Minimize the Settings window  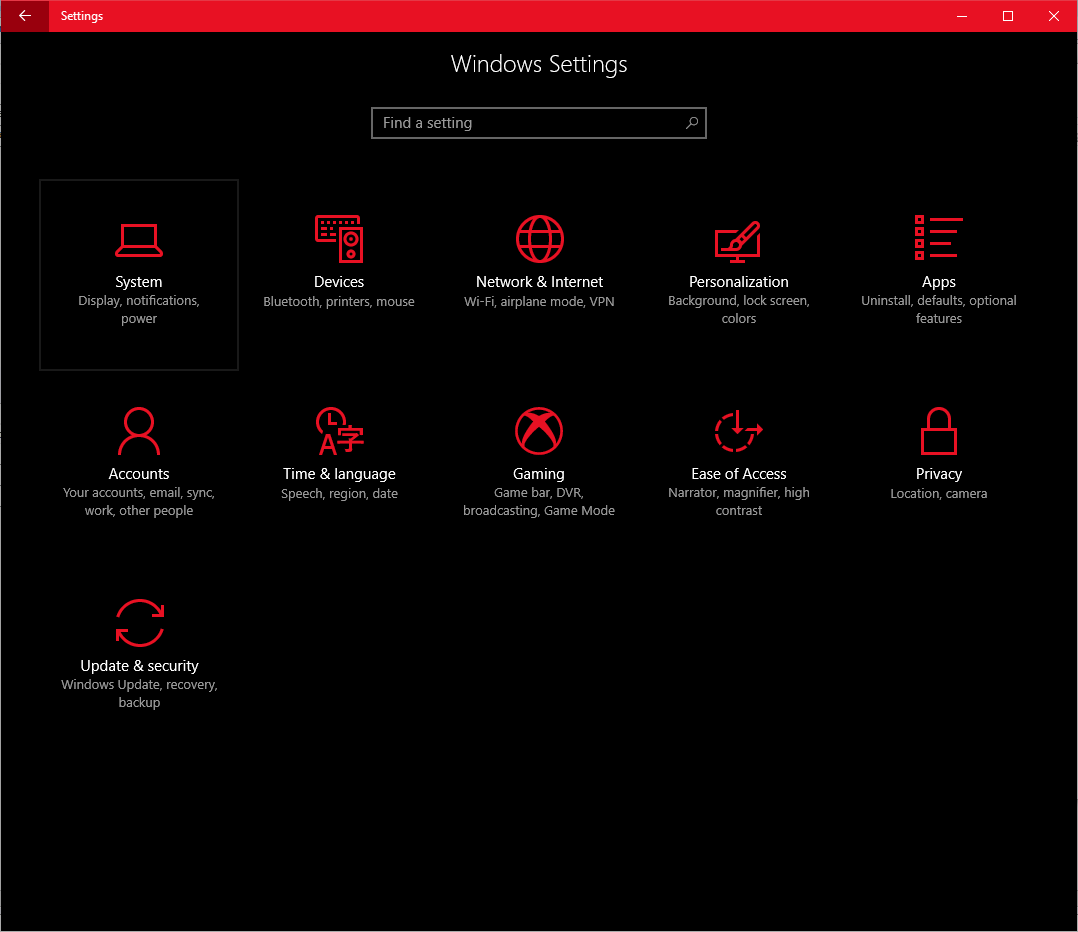pyautogui.click(x=962, y=16)
